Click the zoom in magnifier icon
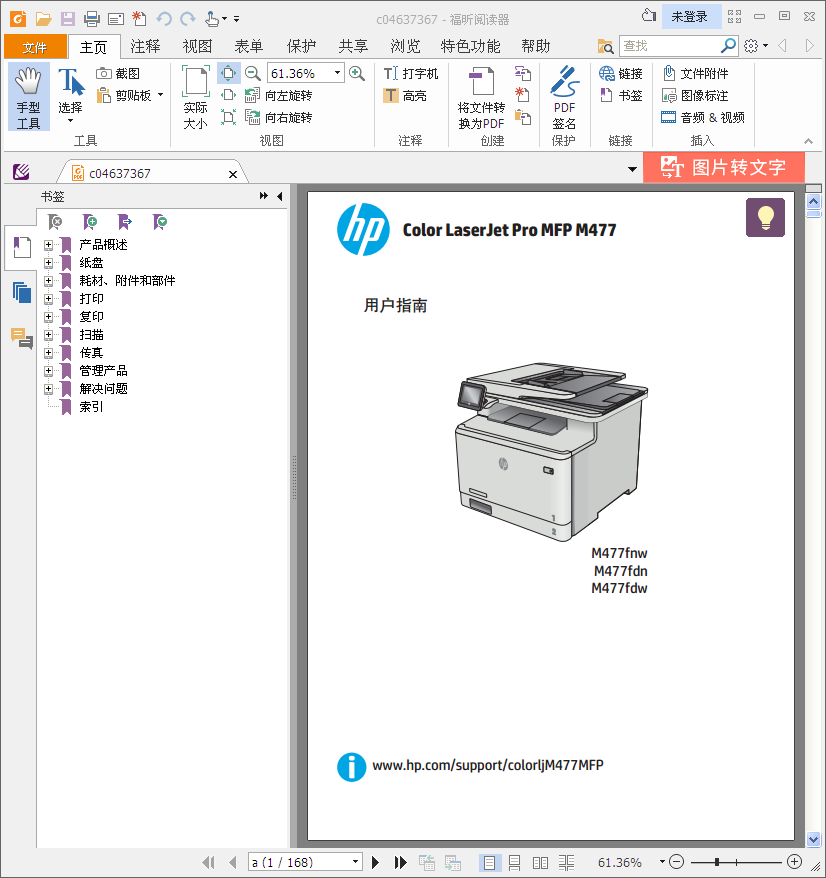Viewport: 826px width, 878px height. 357,73
